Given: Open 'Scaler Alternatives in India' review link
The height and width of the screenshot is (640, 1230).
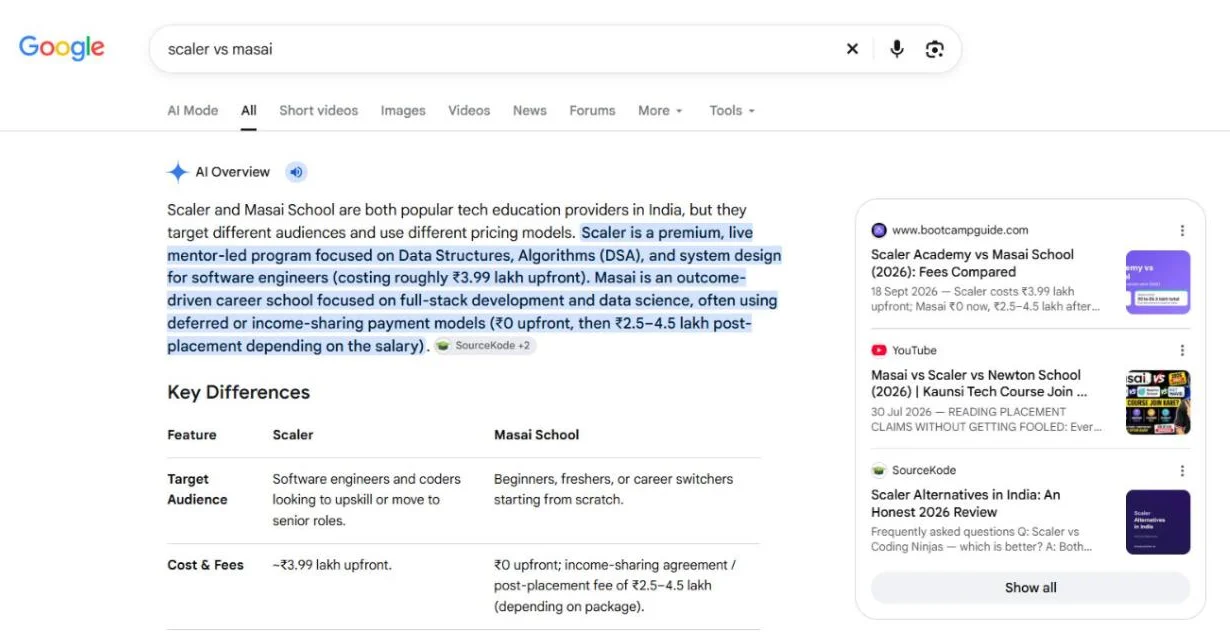Looking at the screenshot, I should tap(966, 503).
